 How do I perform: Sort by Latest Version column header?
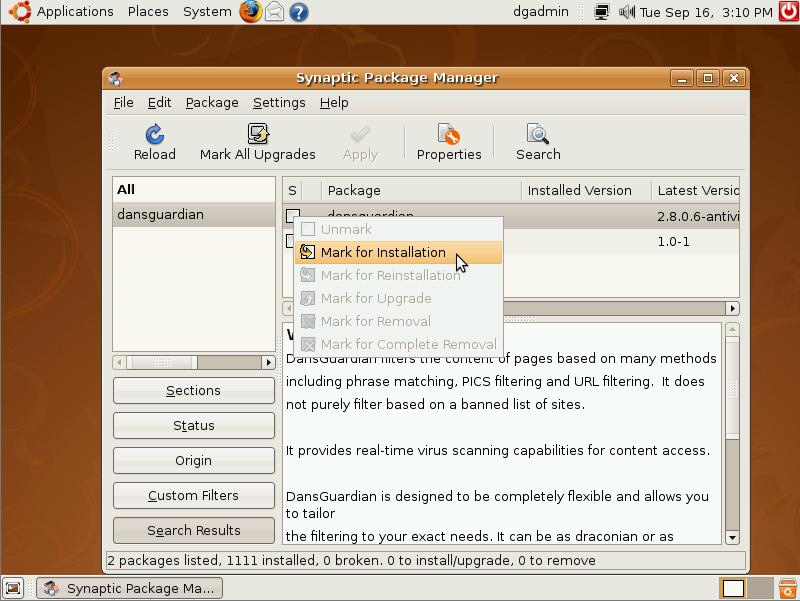coord(695,190)
